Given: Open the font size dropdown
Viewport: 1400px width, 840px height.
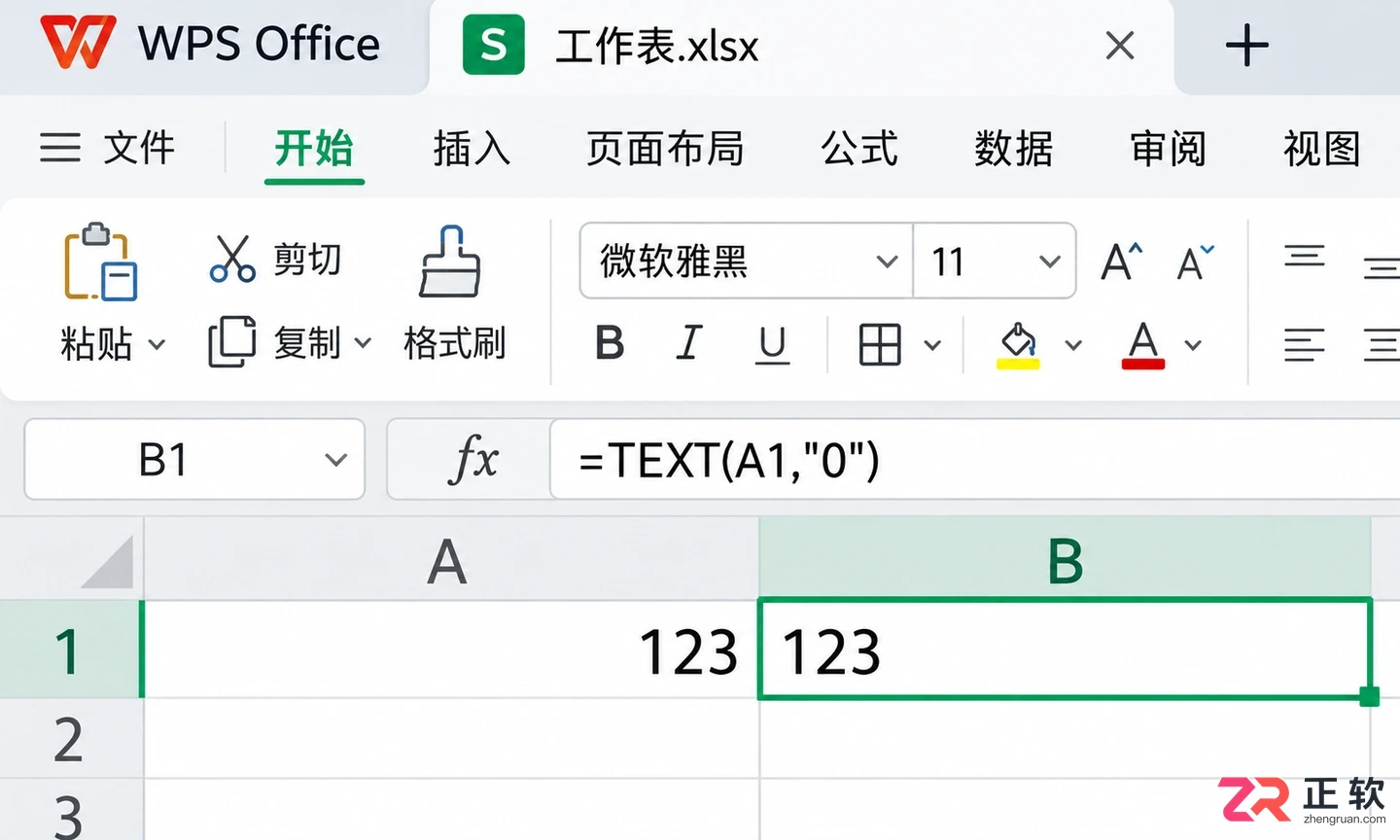Looking at the screenshot, I should tap(1049, 262).
